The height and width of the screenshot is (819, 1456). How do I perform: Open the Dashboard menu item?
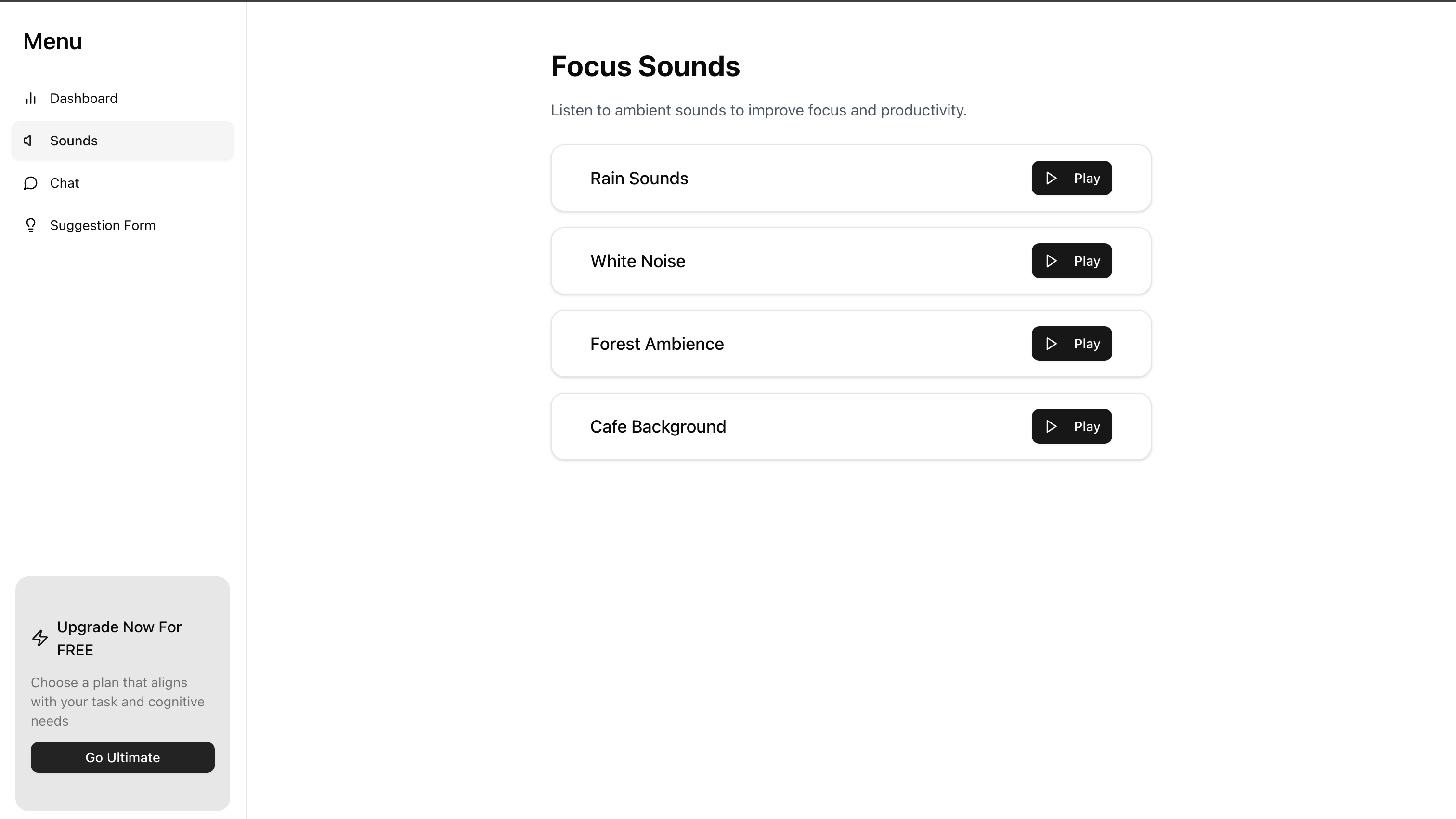(x=84, y=99)
